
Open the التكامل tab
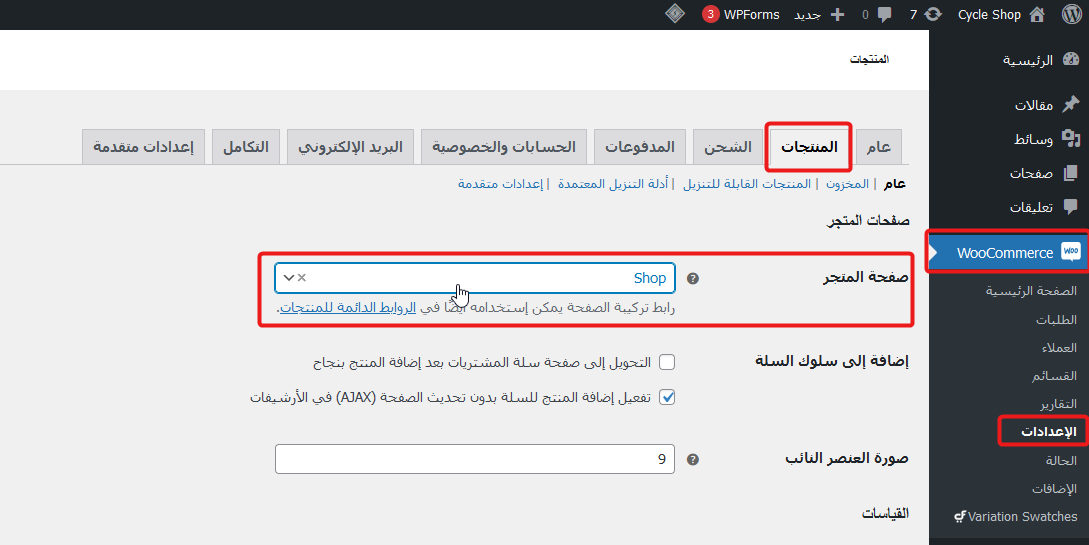point(246,147)
